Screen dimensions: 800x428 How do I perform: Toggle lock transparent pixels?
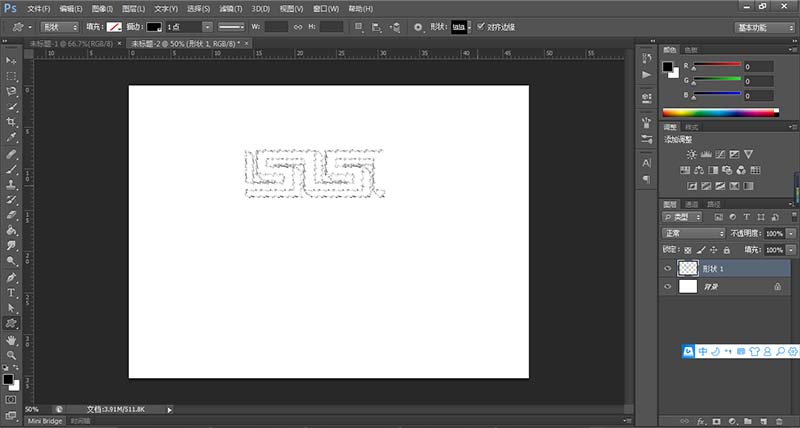(x=688, y=250)
